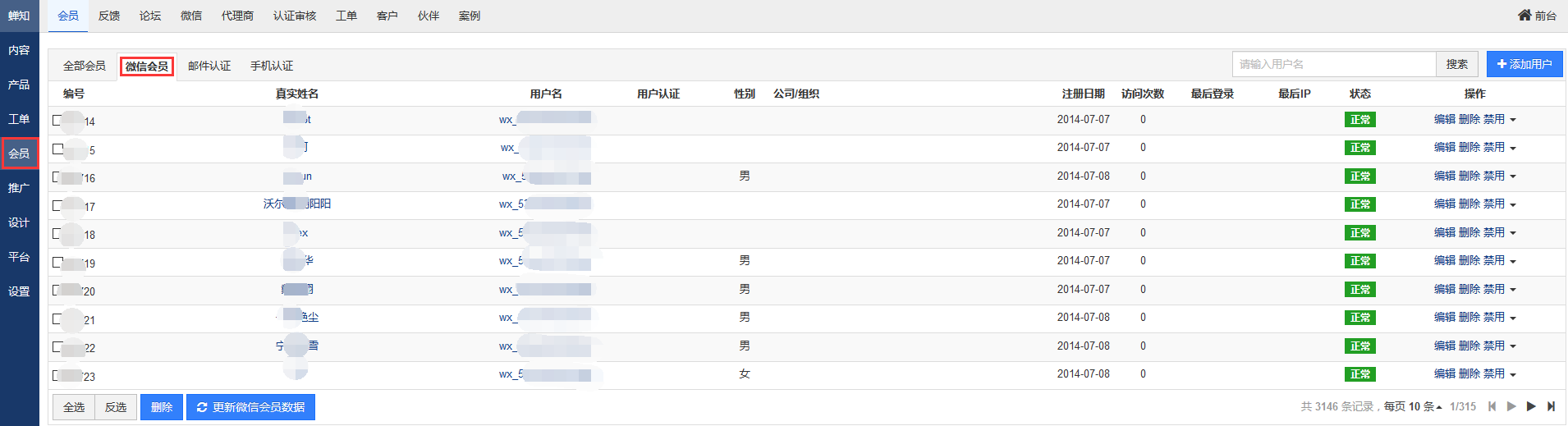Image resolution: width=1568 pixels, height=426 pixels.
Task: Go to the next page of members
Action: coord(1531,406)
